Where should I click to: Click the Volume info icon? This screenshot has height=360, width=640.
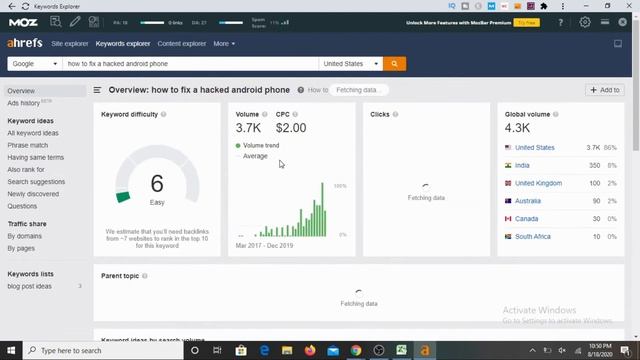tap(264, 114)
